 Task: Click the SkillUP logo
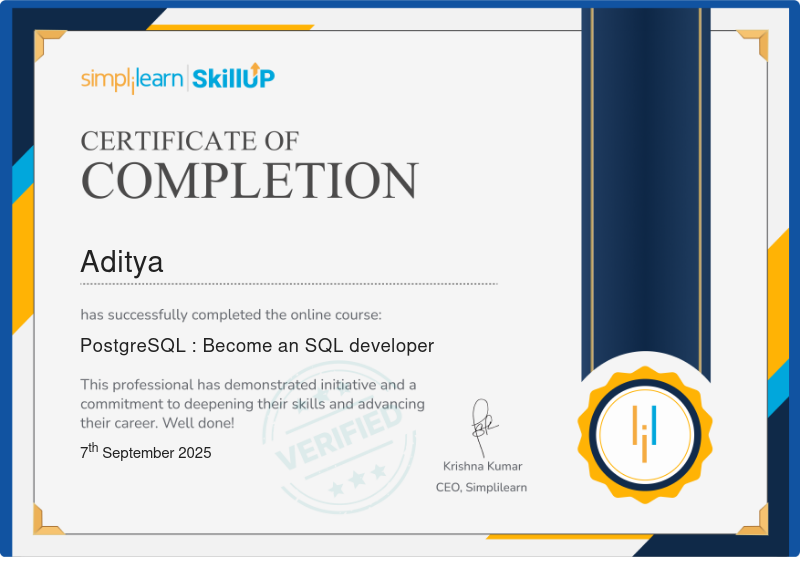pyautogui.click(x=233, y=78)
